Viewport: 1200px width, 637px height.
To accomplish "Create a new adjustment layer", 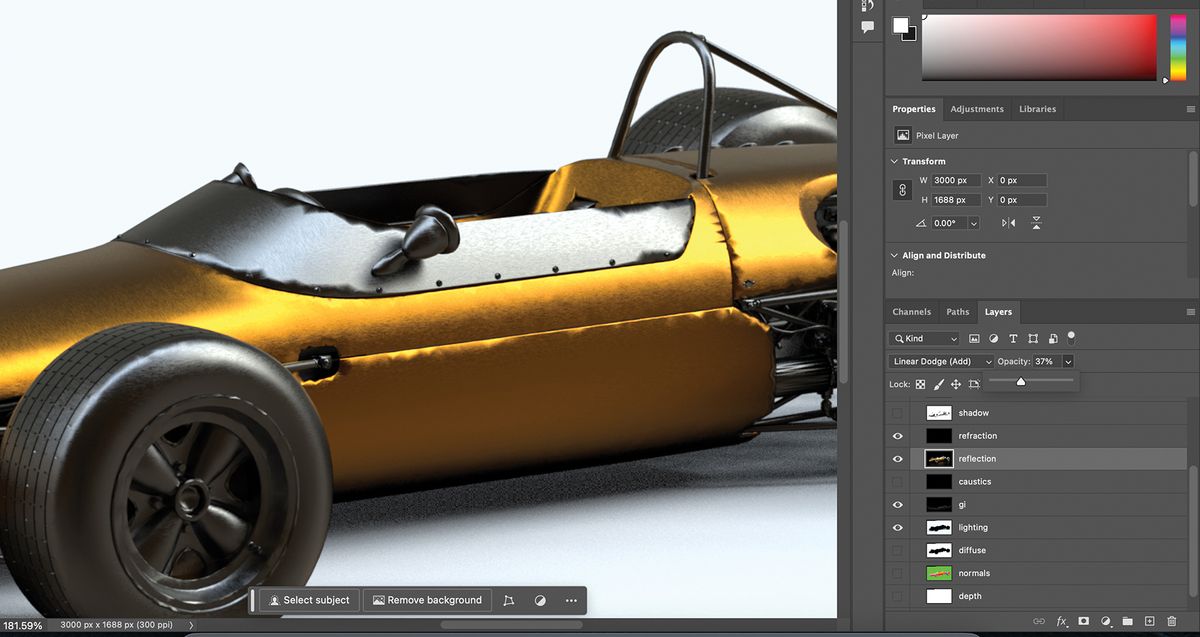I will pos(1106,621).
